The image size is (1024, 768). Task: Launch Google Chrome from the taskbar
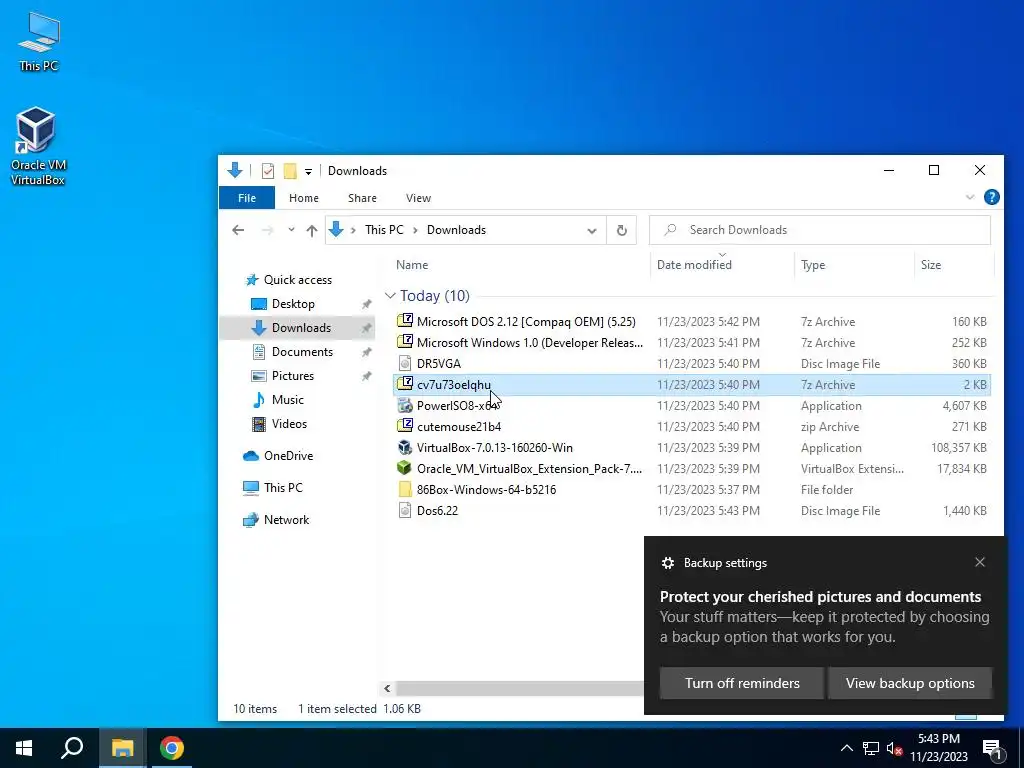click(172, 748)
